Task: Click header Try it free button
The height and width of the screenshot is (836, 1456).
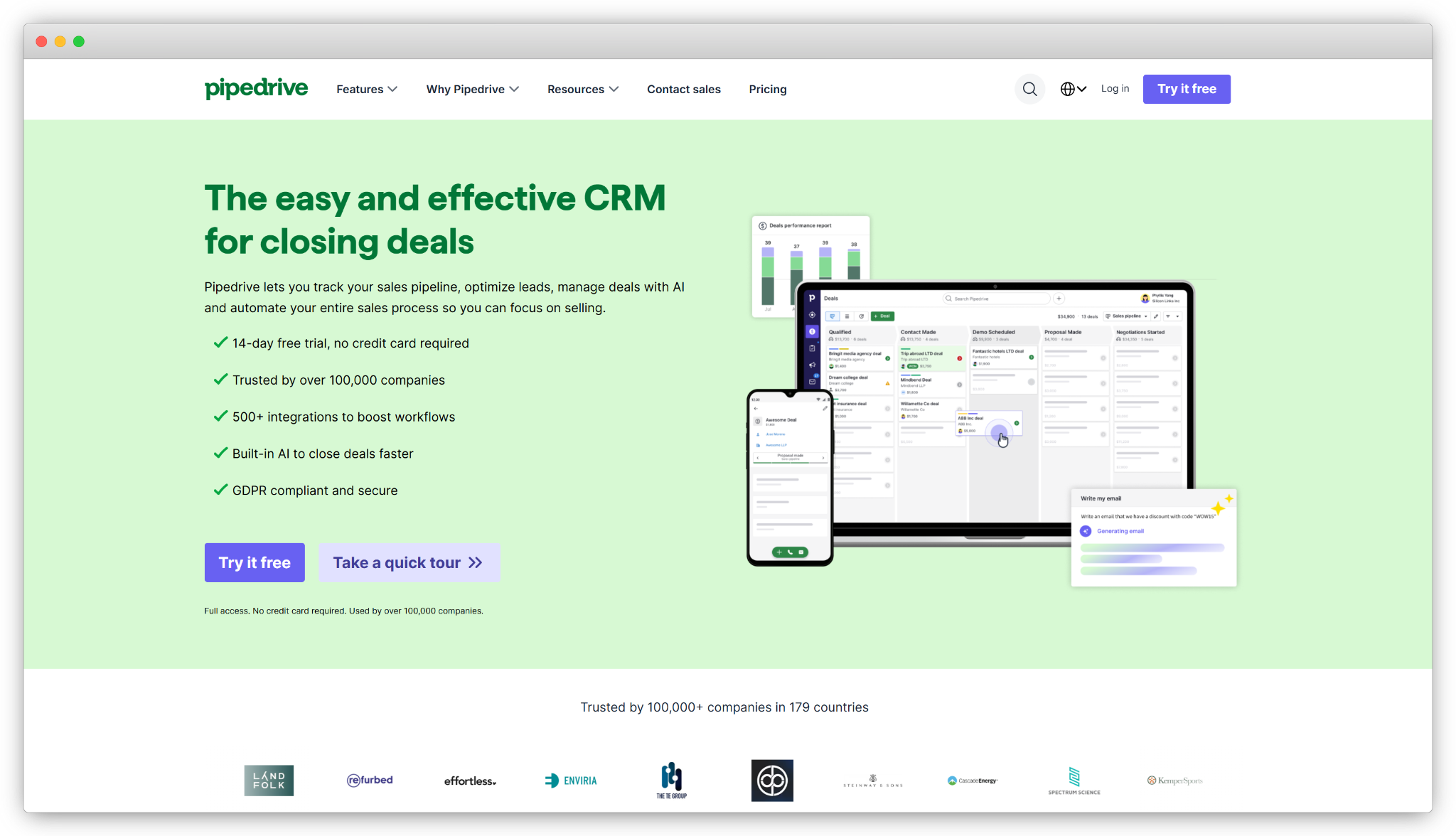Action: (x=1187, y=89)
